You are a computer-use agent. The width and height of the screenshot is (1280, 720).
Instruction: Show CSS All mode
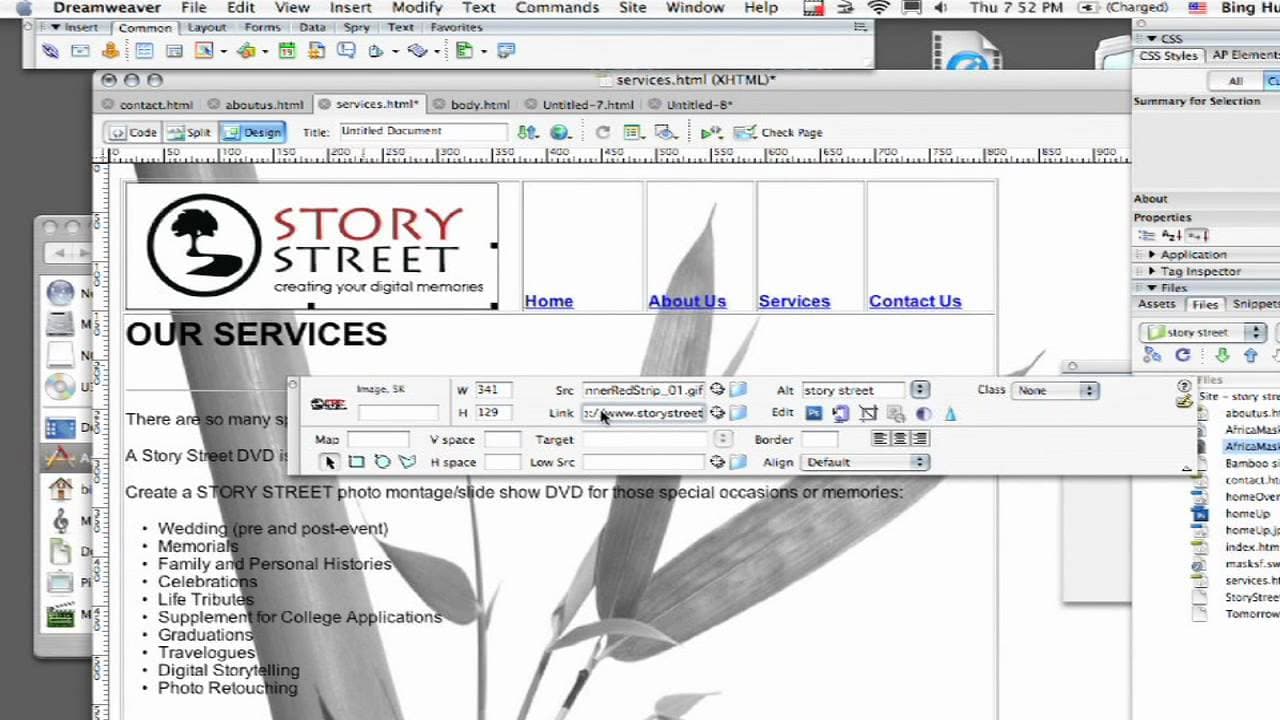tap(1236, 81)
